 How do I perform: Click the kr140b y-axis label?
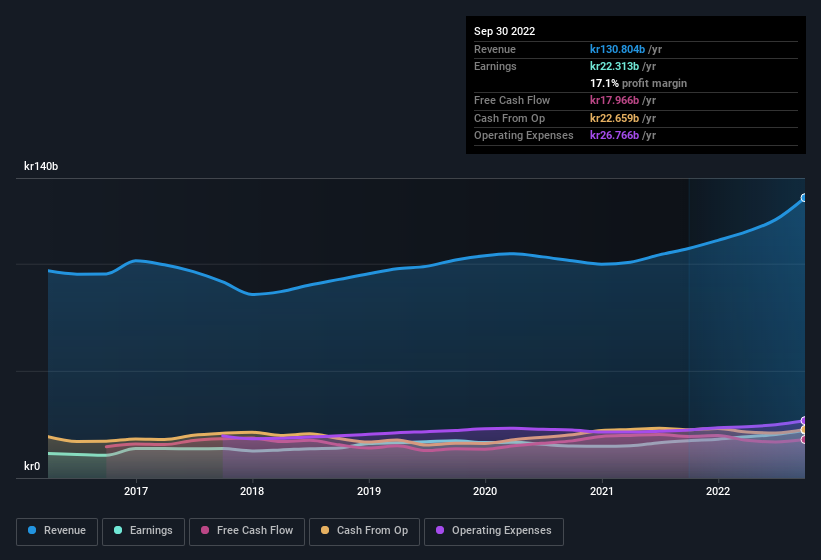41,166
